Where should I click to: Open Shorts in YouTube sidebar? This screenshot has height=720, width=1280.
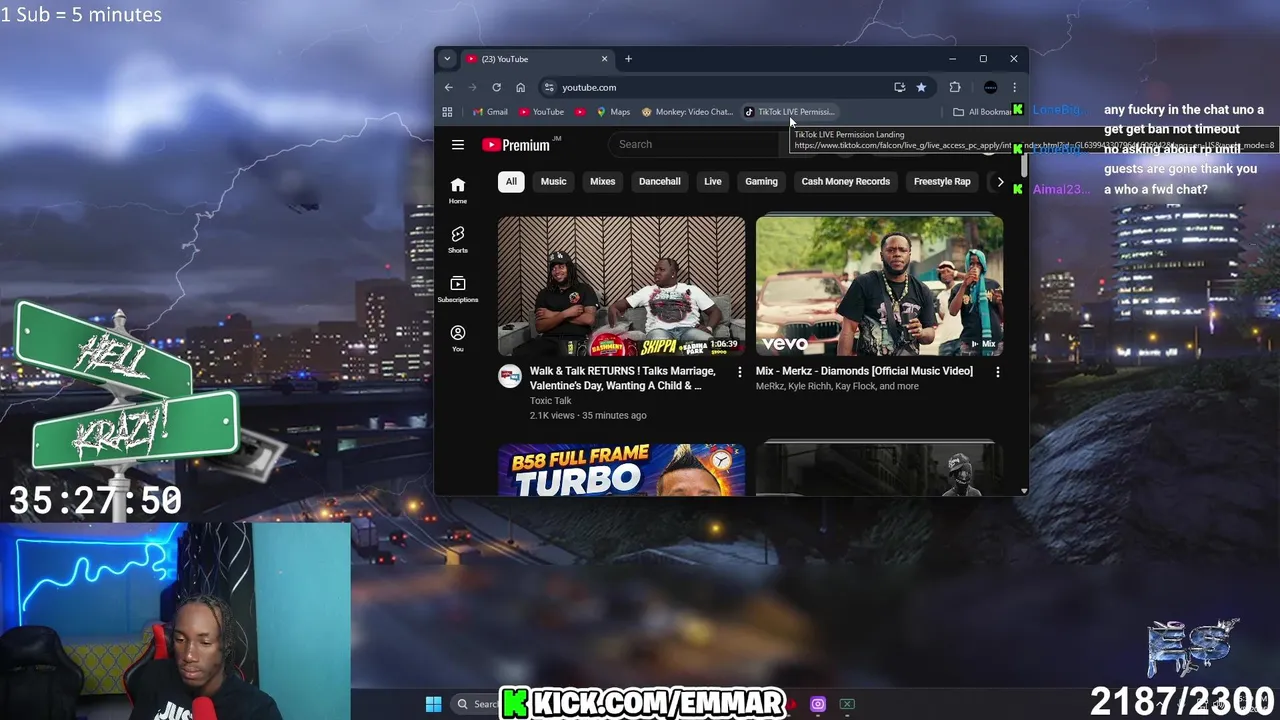pyautogui.click(x=458, y=239)
